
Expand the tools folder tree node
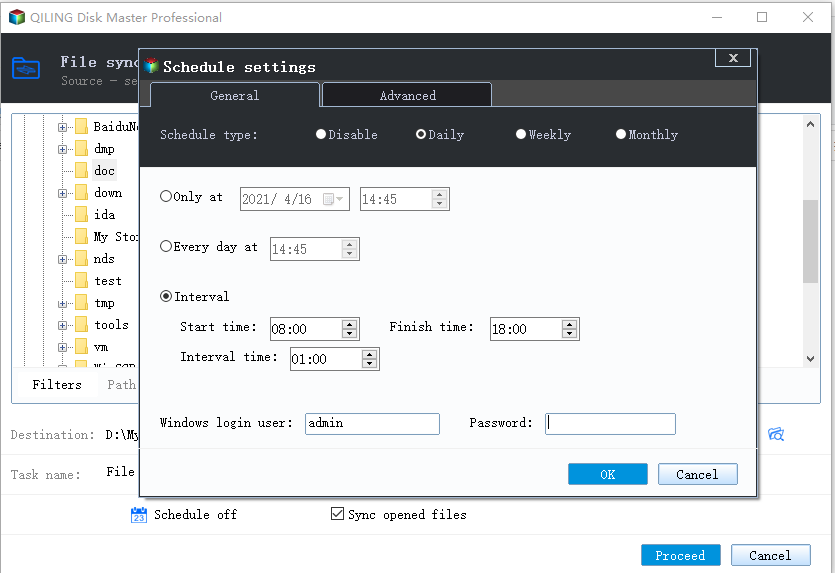(62, 325)
